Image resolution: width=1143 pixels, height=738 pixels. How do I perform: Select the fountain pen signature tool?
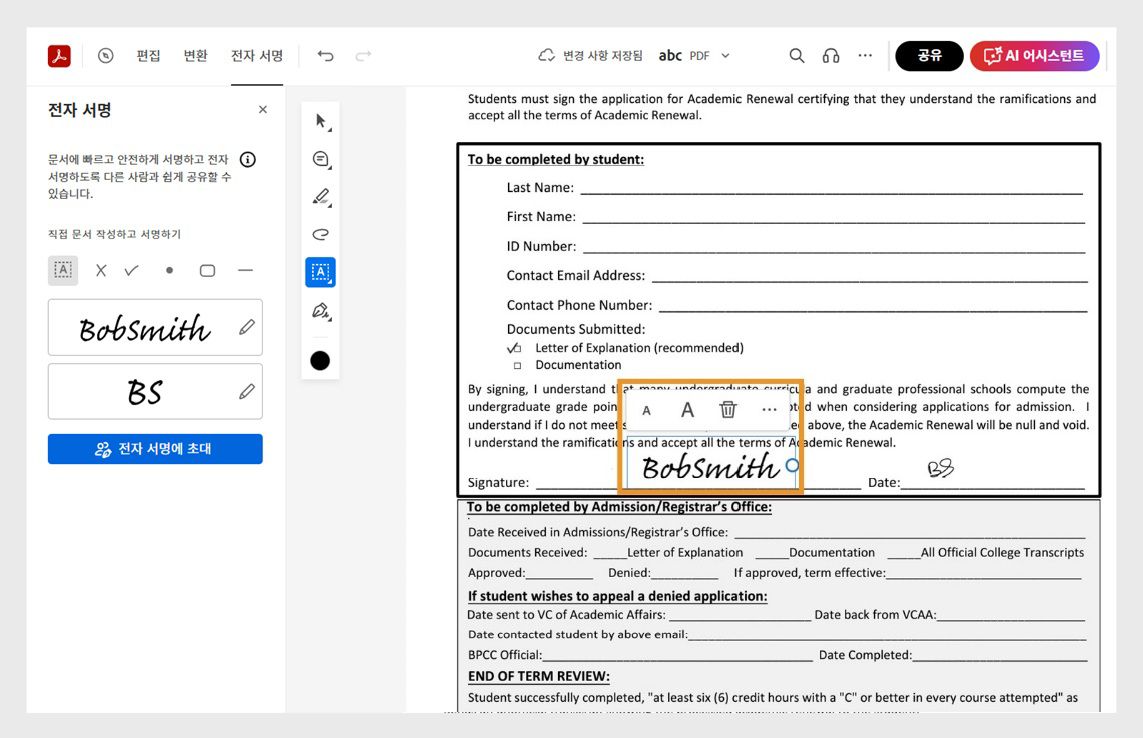pyautogui.click(x=321, y=311)
